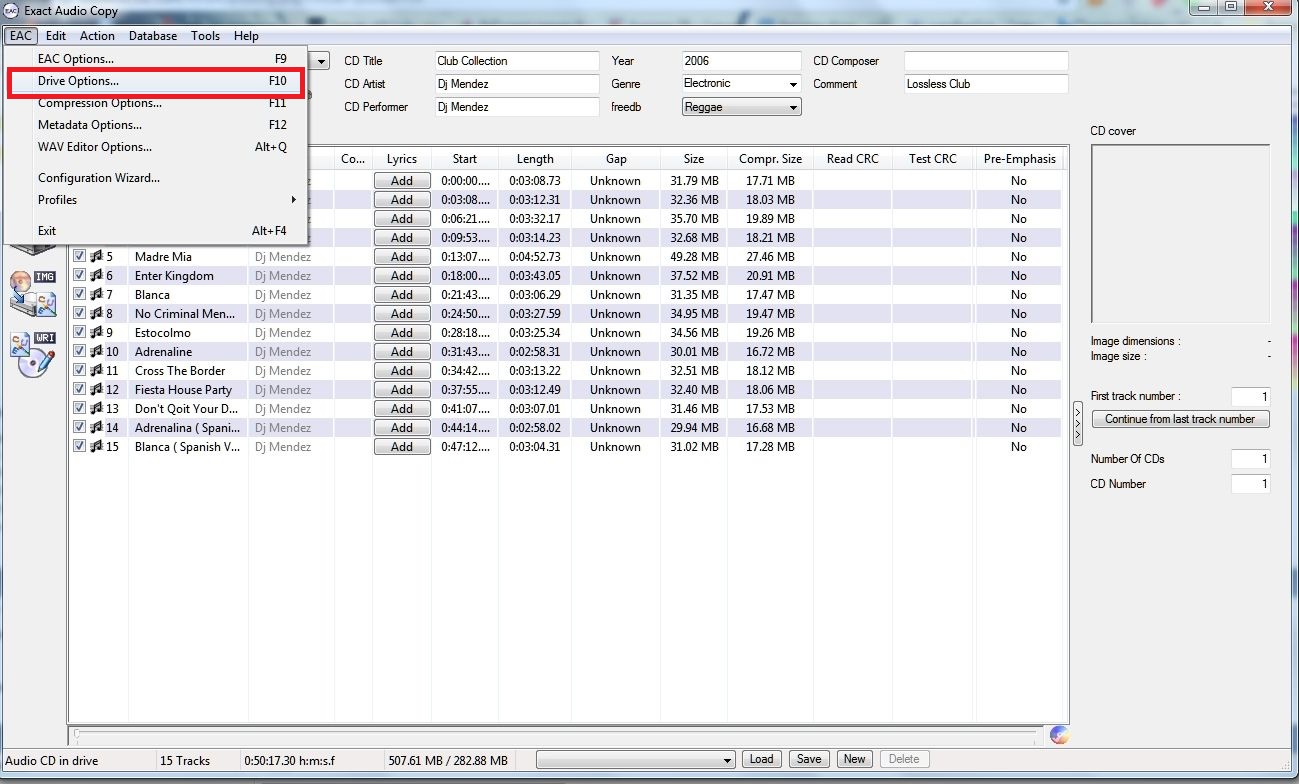Click the Save profile button
This screenshot has height=784, width=1299.
(809, 759)
